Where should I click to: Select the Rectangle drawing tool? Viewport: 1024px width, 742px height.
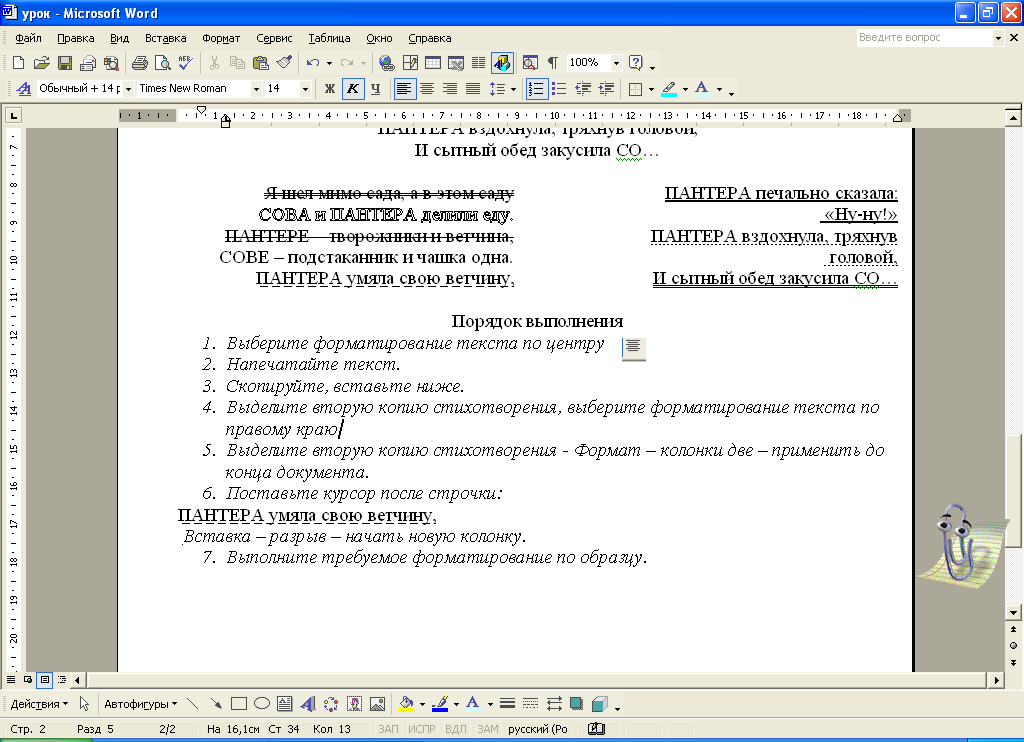239,703
